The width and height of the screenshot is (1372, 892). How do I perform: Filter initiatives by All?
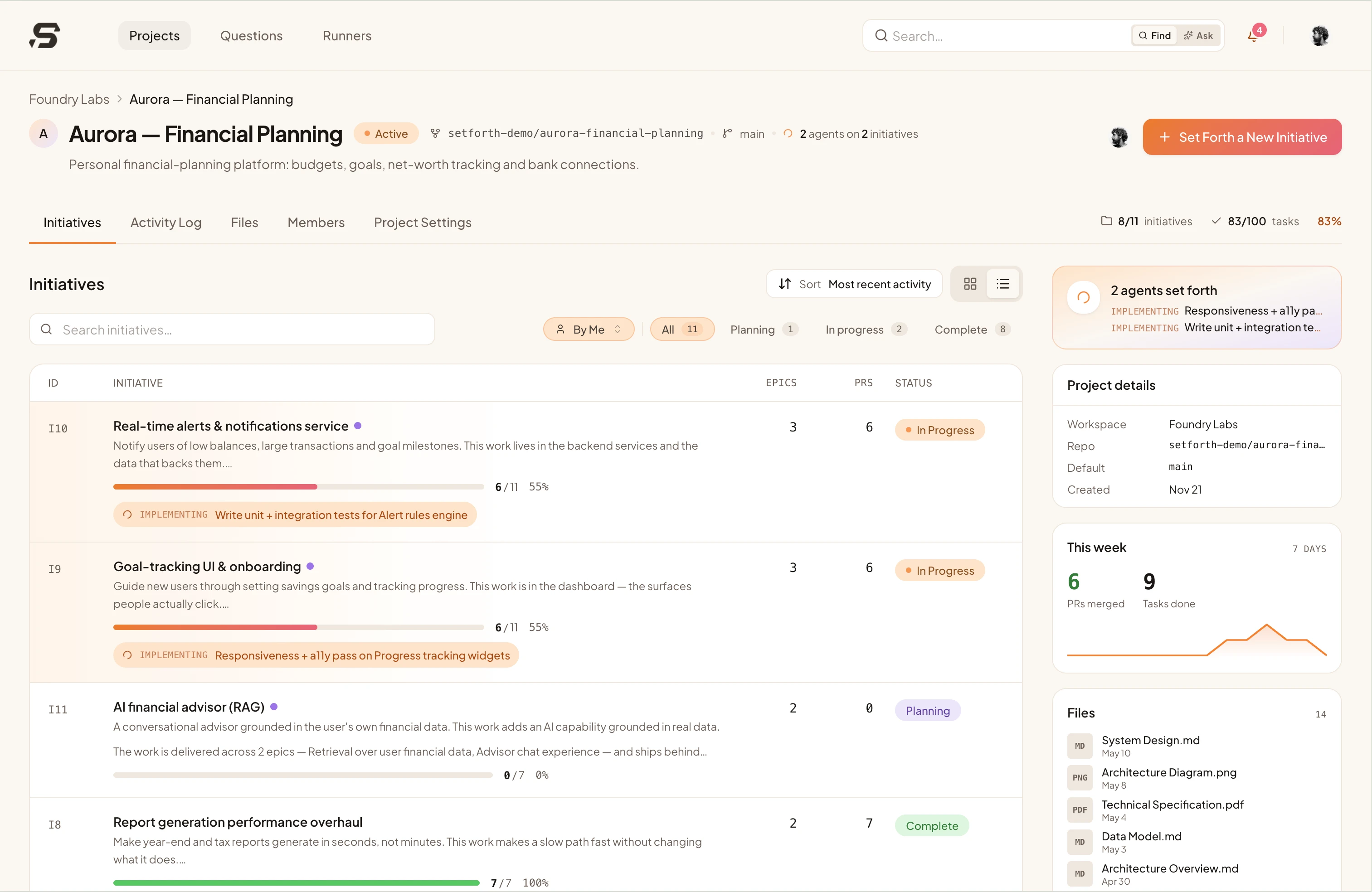682,329
